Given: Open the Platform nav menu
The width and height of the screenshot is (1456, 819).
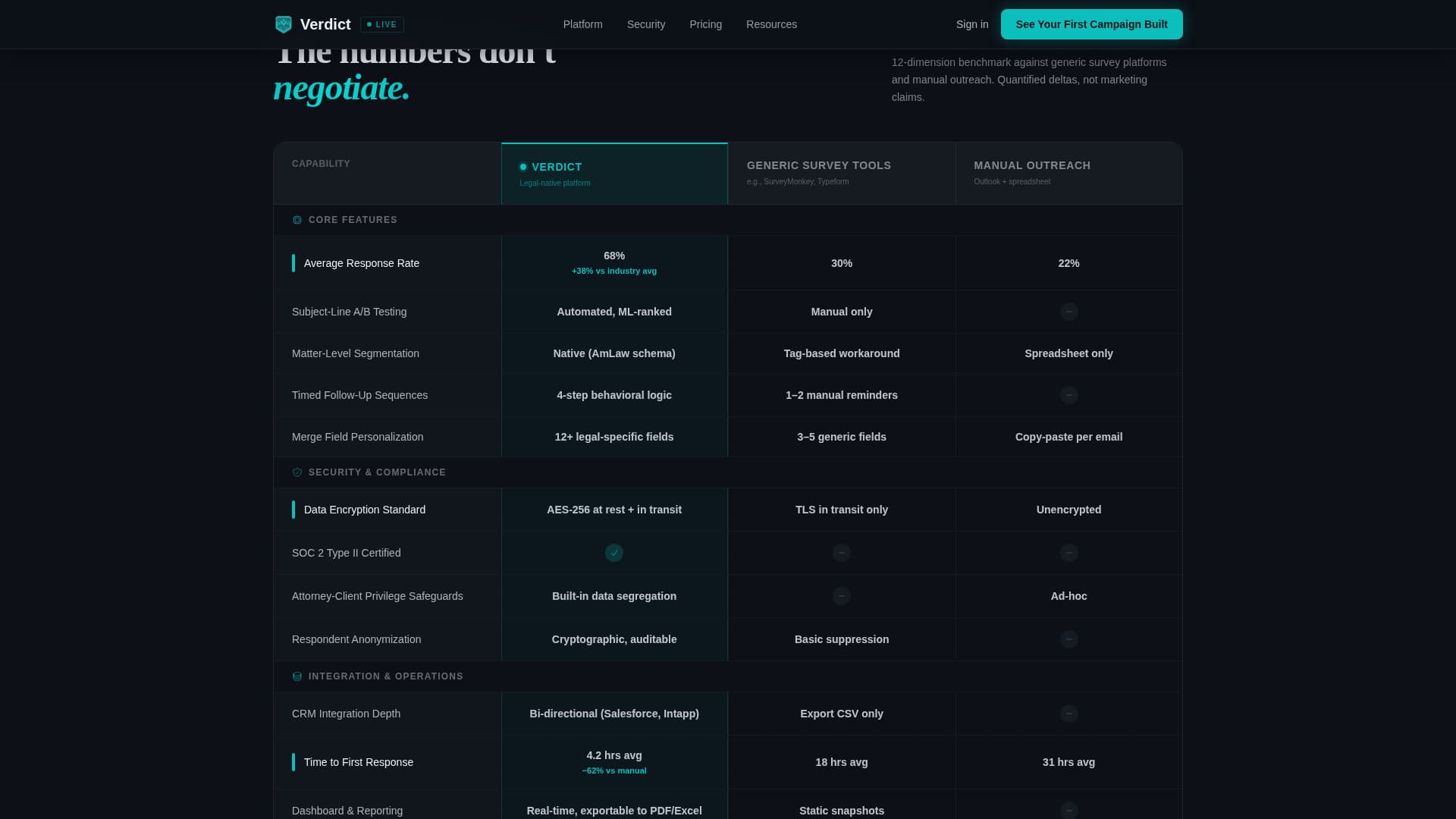Looking at the screenshot, I should 582,24.
